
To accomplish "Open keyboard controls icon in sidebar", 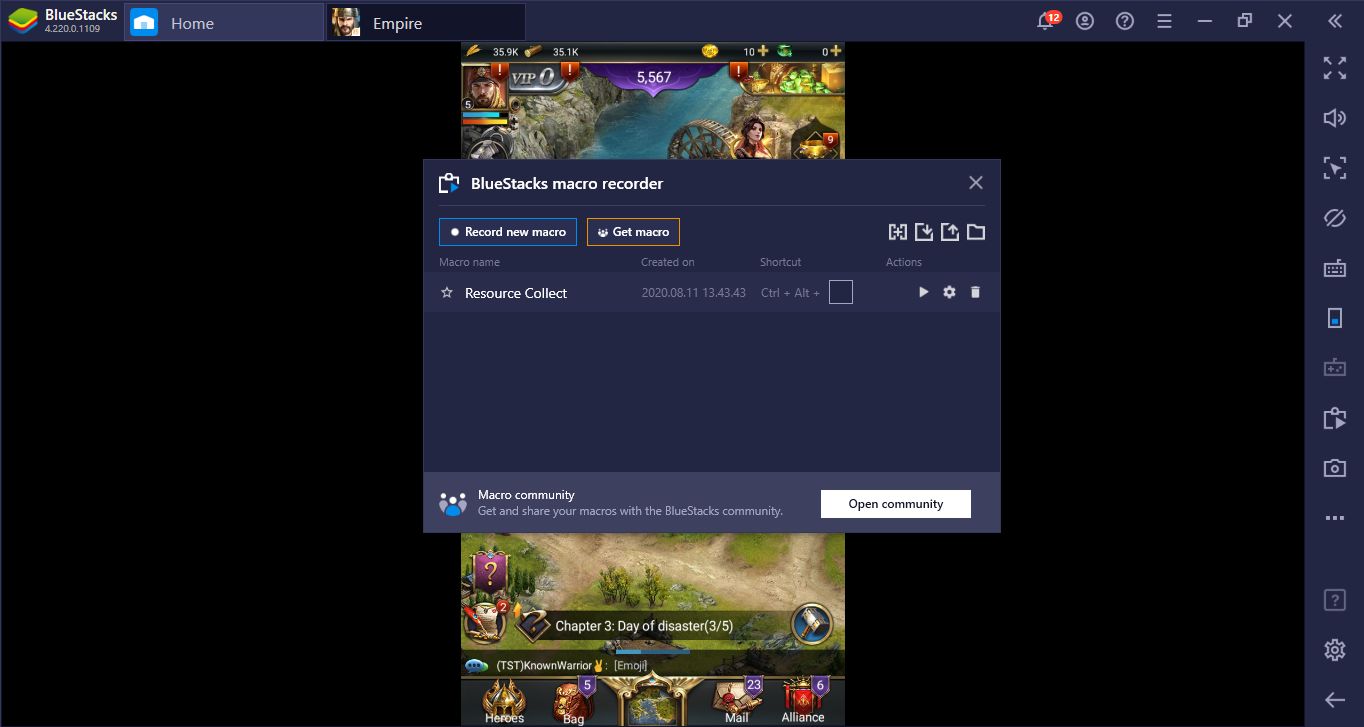I will (1335, 268).
